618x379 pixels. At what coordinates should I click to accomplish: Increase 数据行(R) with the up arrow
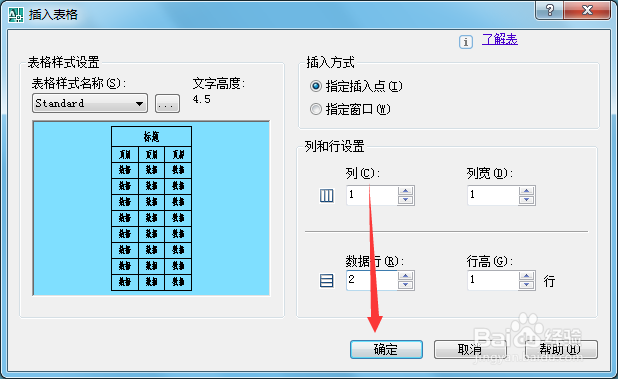tap(406, 276)
